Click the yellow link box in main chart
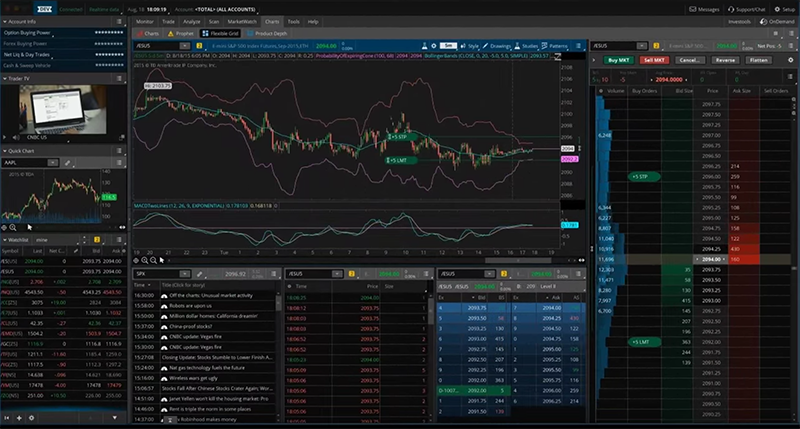The image size is (800, 429). (x=199, y=46)
